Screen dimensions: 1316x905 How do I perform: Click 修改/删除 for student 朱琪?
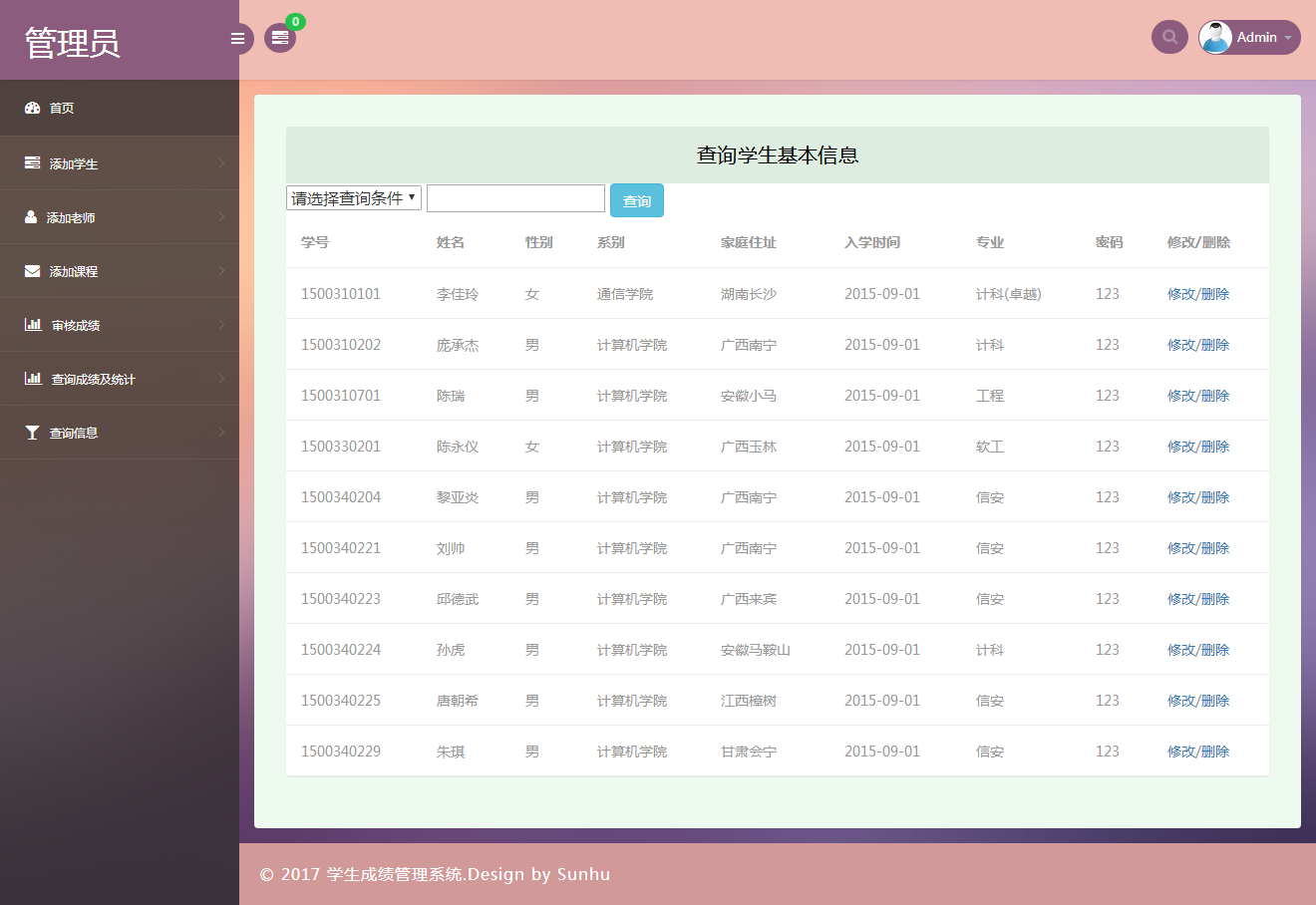coord(1198,752)
